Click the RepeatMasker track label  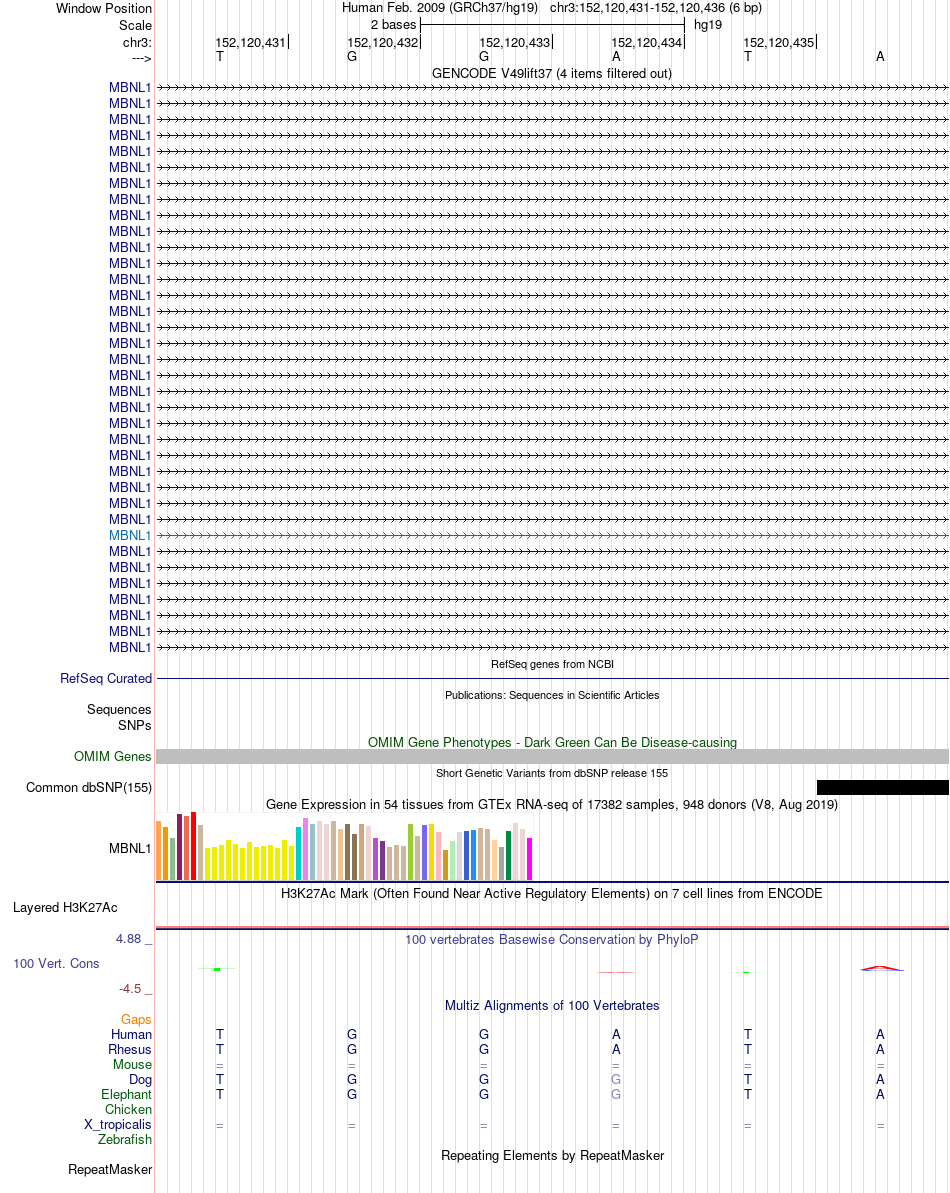pyautogui.click(x=110, y=1169)
